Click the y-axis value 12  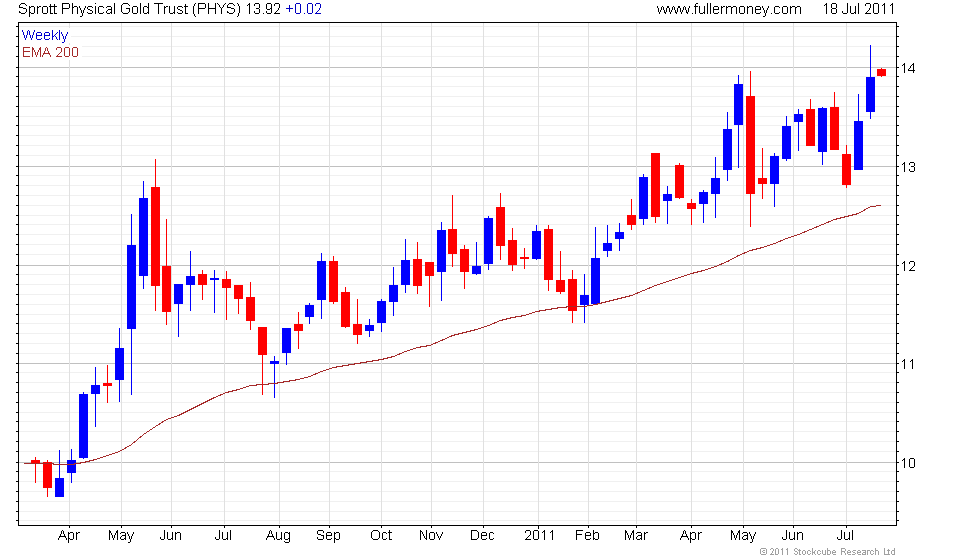pyautogui.click(x=908, y=266)
